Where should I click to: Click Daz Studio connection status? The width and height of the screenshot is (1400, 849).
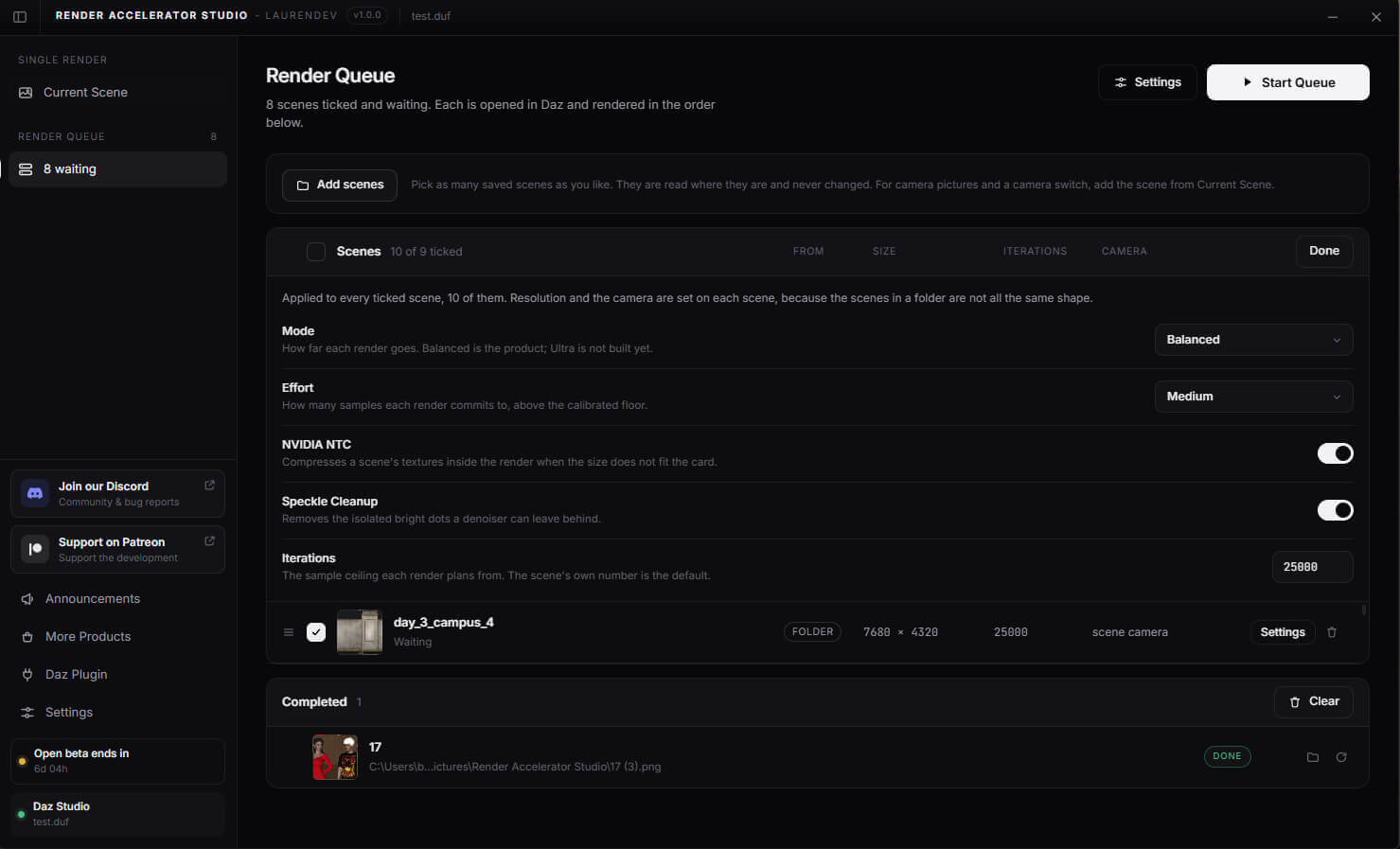(x=117, y=814)
